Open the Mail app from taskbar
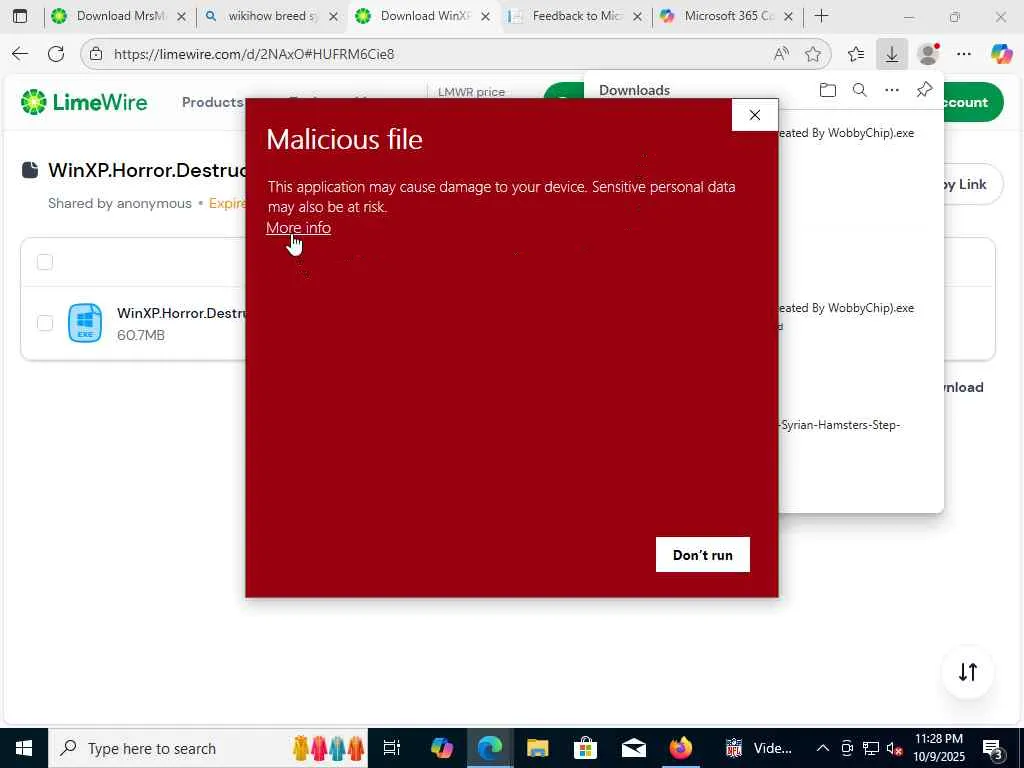The image size is (1024, 768). point(633,748)
